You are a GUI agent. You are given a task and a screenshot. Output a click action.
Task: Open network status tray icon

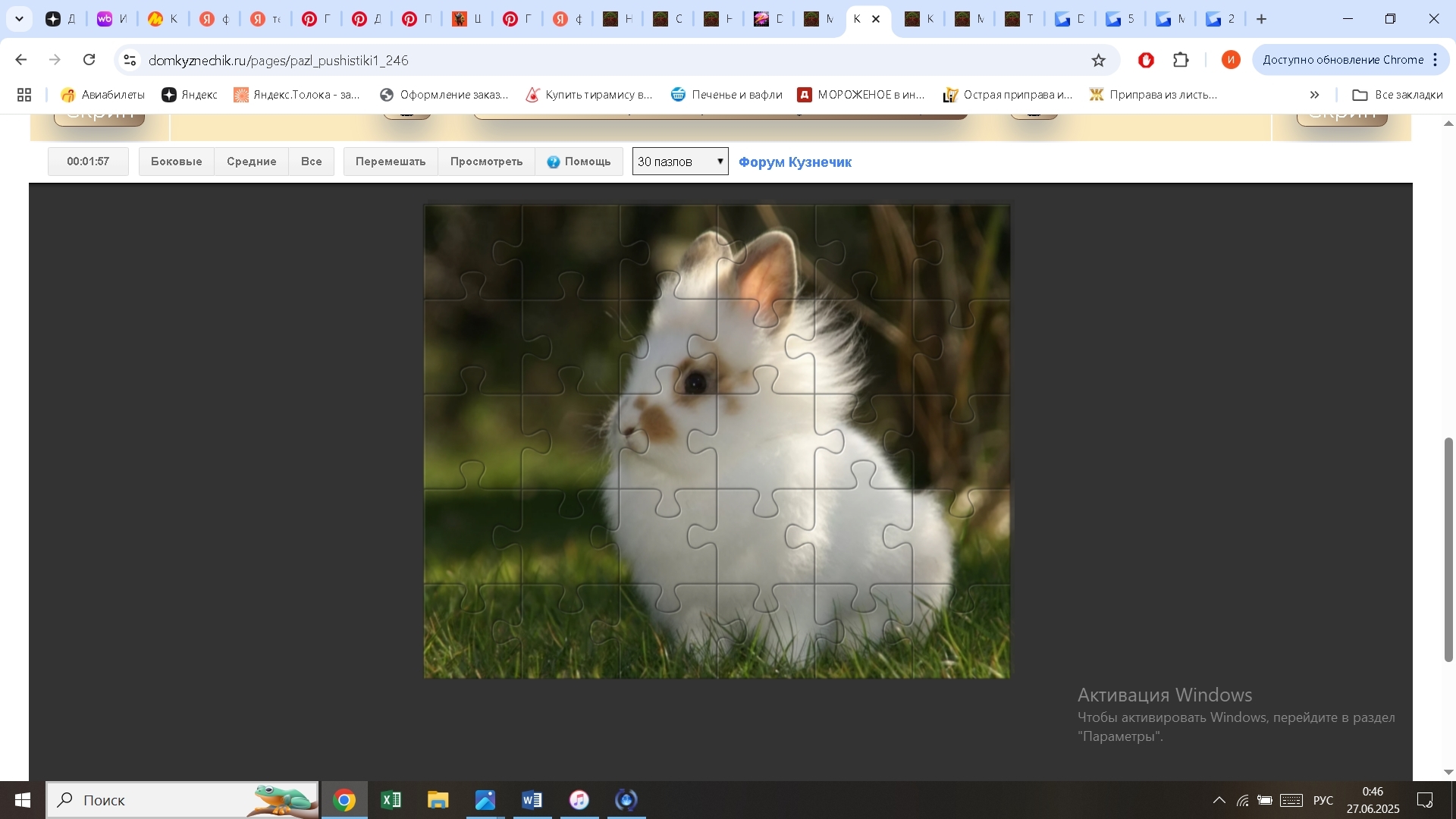click(1242, 800)
